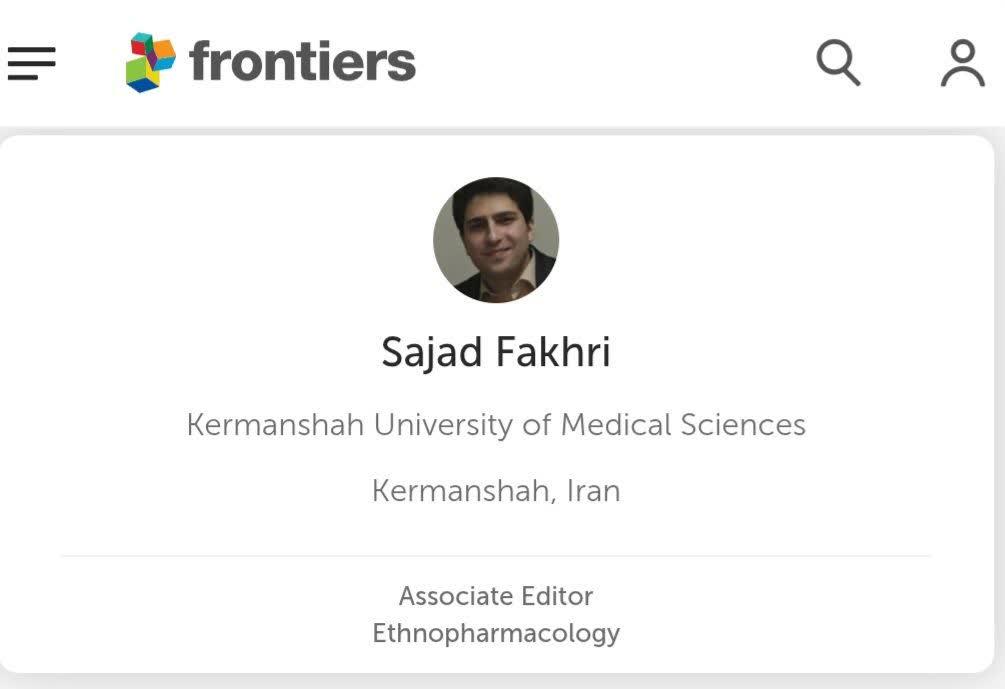This screenshot has width=1005, height=689.
Task: View Sajad Fakhri's circular profile photo
Action: tap(496, 240)
